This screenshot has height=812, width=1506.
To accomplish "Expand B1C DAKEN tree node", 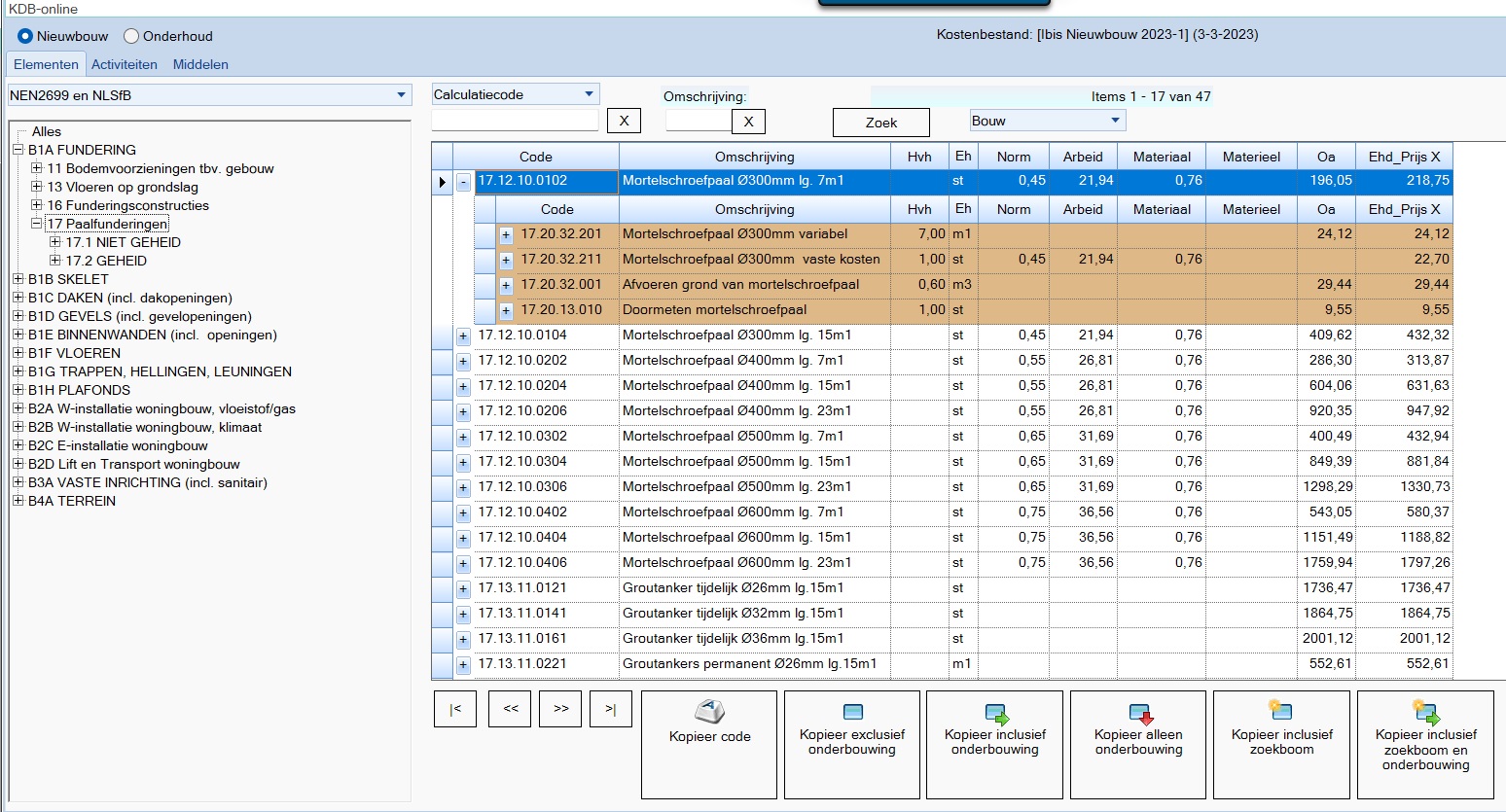I will click(18, 298).
